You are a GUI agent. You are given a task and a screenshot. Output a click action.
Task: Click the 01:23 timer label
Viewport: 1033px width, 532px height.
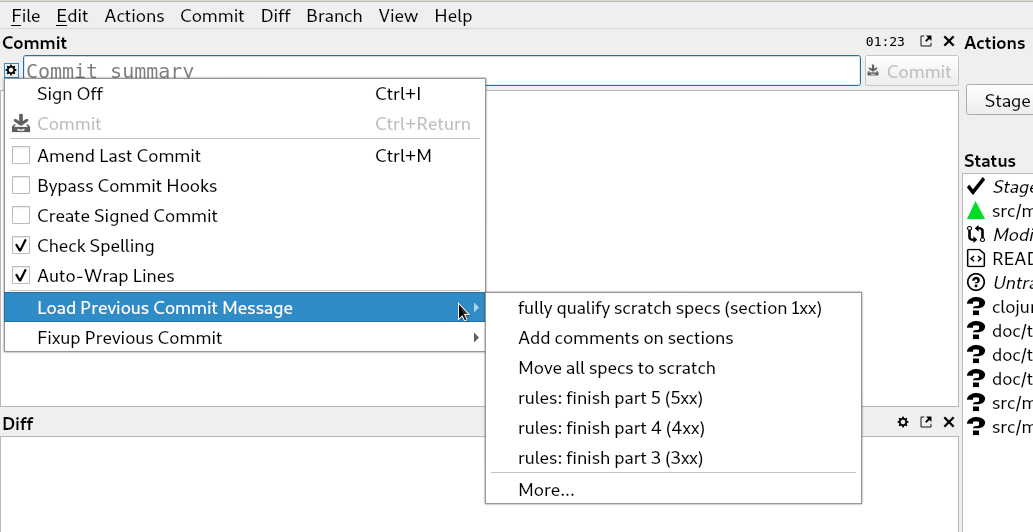click(x=885, y=41)
